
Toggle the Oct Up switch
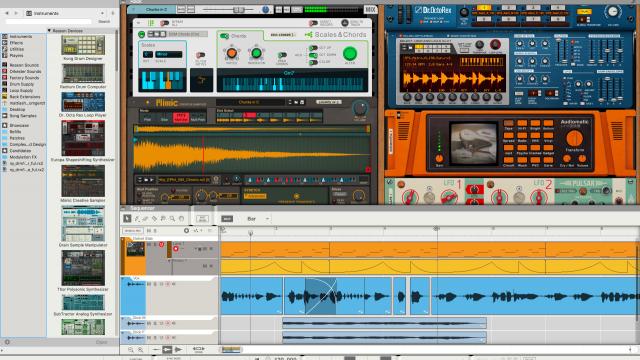[x=313, y=48]
